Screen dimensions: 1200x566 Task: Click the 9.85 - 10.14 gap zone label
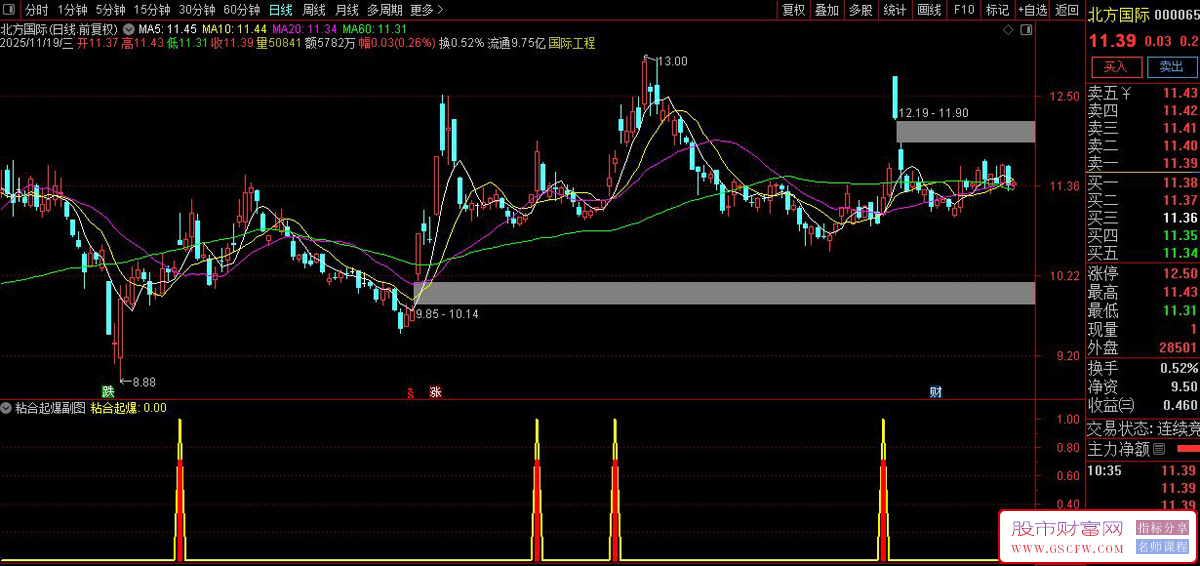pos(446,314)
